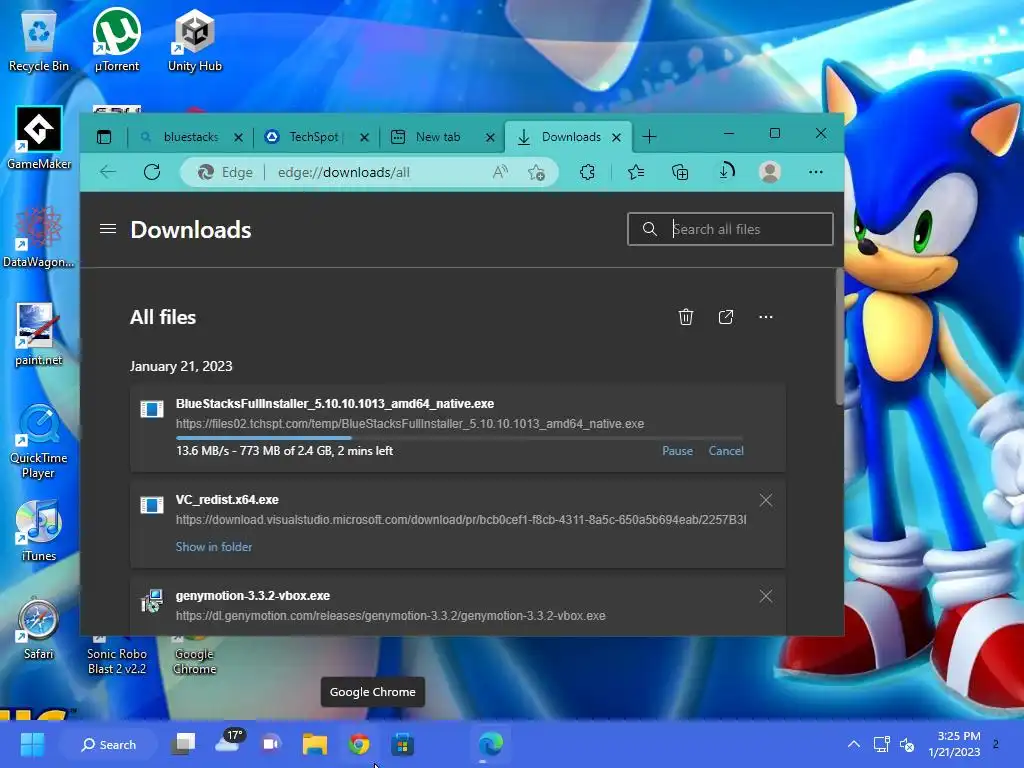Image resolution: width=1024 pixels, height=768 pixels.
Task: Open the Chat camera icon on the taskbar
Action: click(271, 744)
